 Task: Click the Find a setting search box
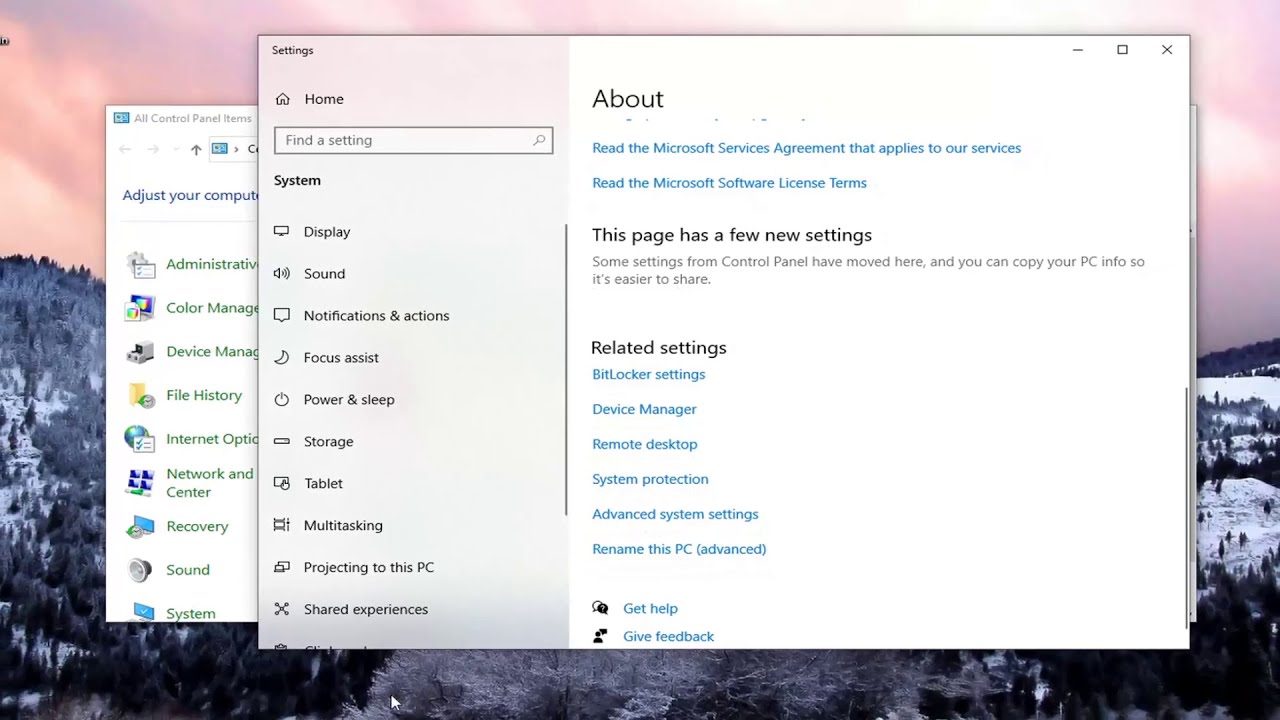click(413, 140)
